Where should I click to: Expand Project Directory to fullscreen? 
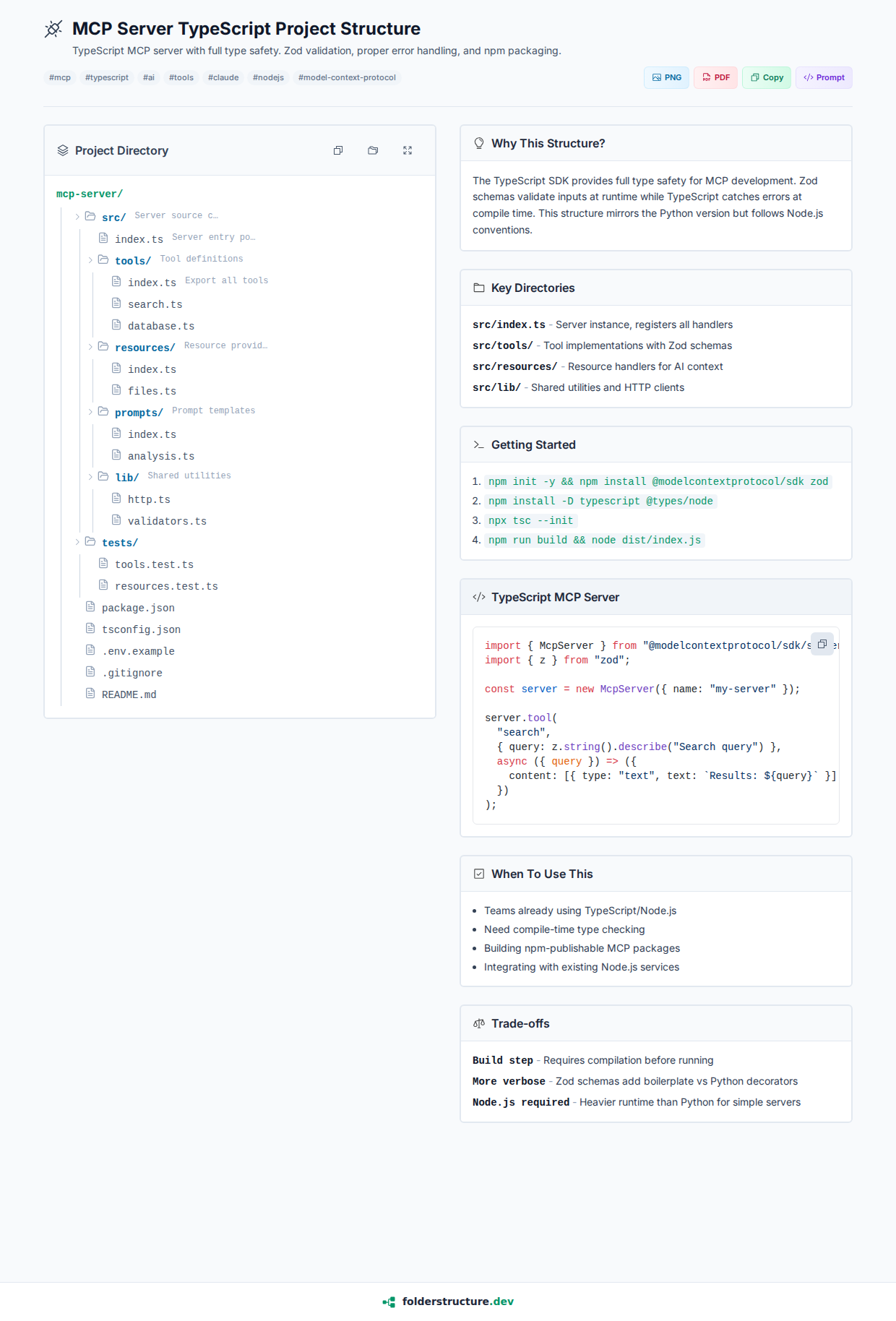click(x=408, y=150)
